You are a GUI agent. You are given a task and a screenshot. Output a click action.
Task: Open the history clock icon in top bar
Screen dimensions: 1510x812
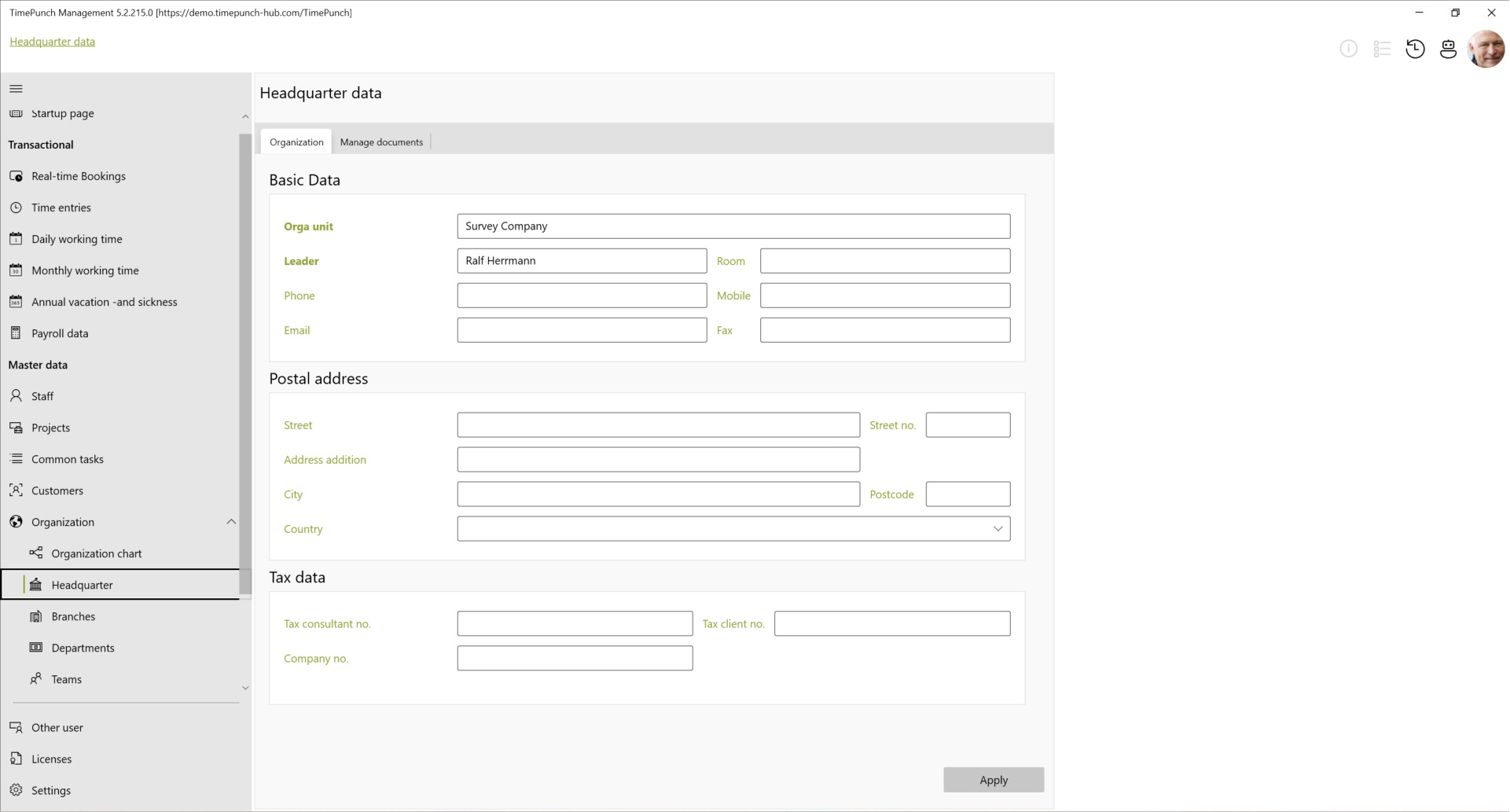coord(1415,50)
